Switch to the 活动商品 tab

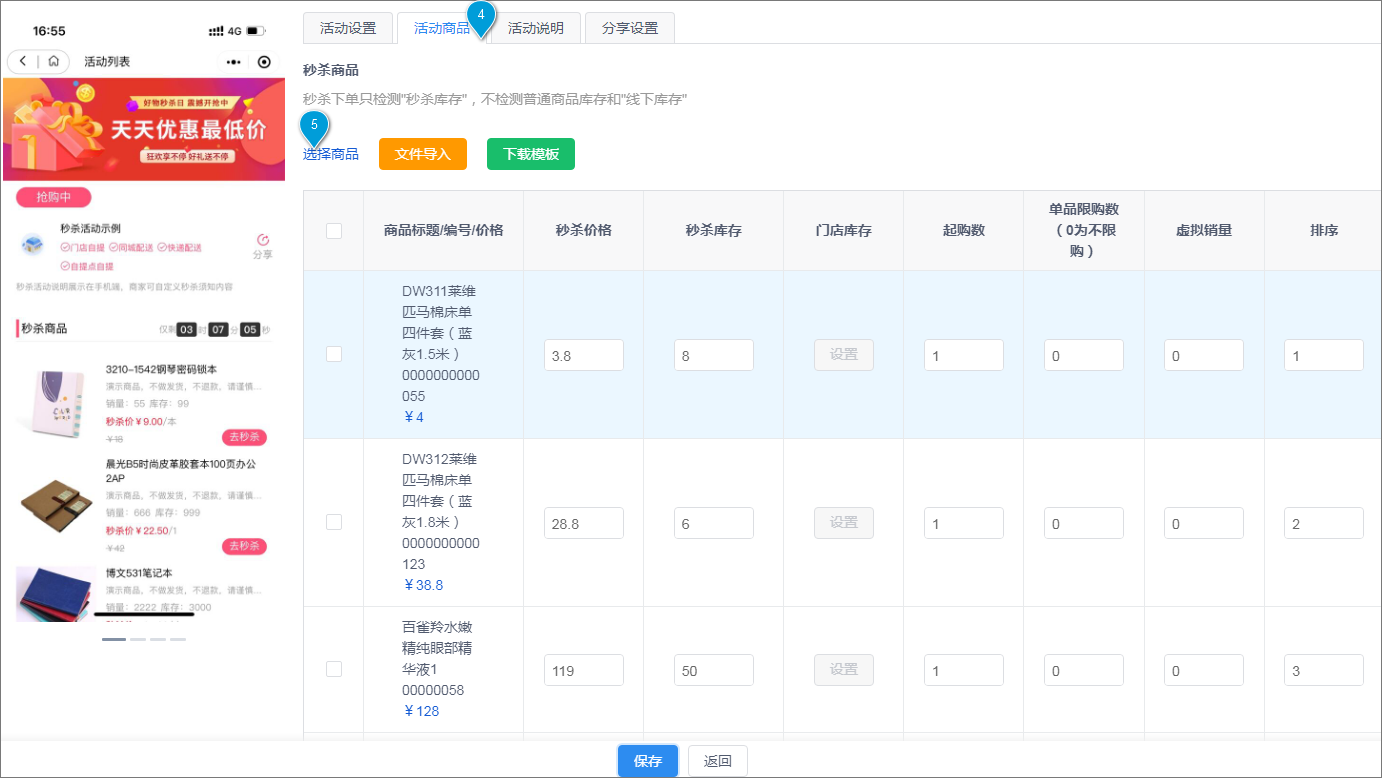tap(442, 28)
